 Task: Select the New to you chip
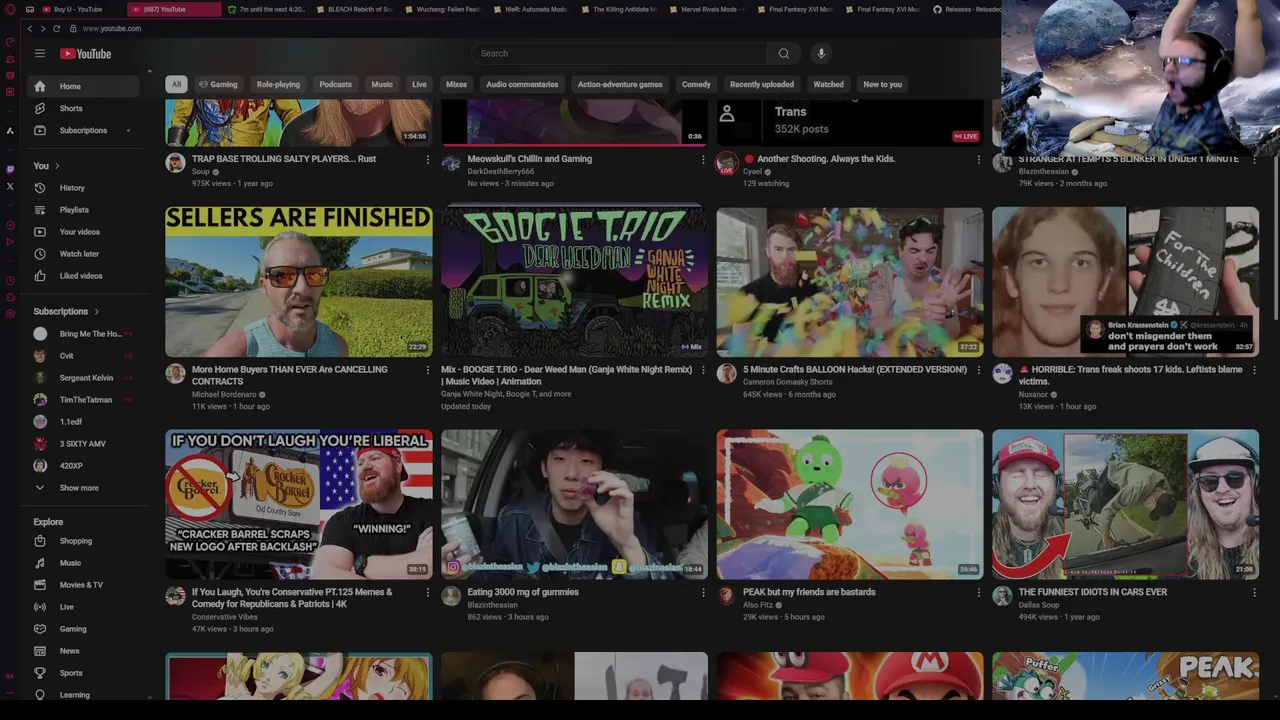[x=882, y=84]
